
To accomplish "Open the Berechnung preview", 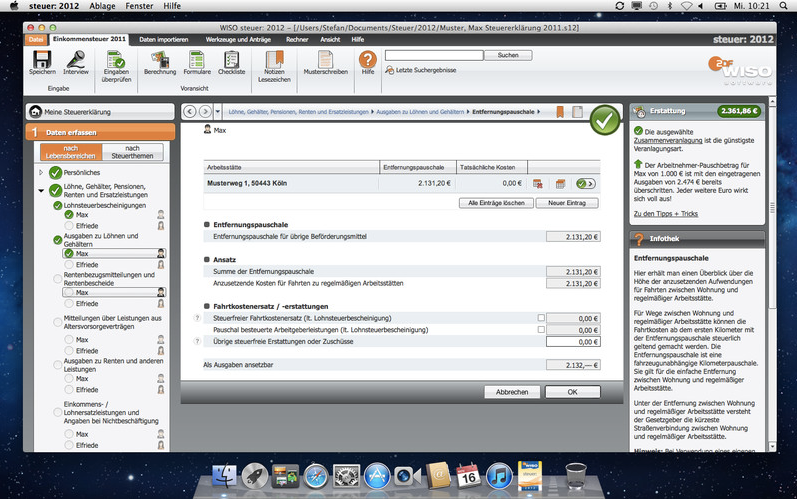I will click(x=160, y=60).
